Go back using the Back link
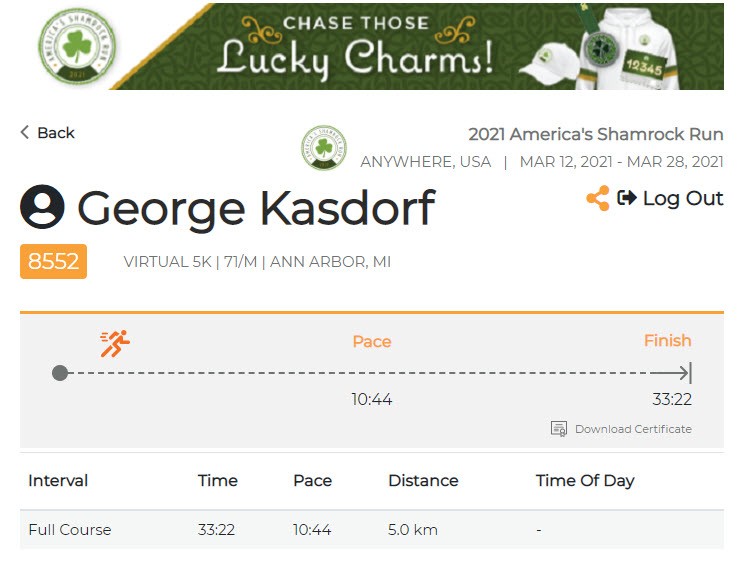This screenshot has height=563, width=738. click(56, 133)
